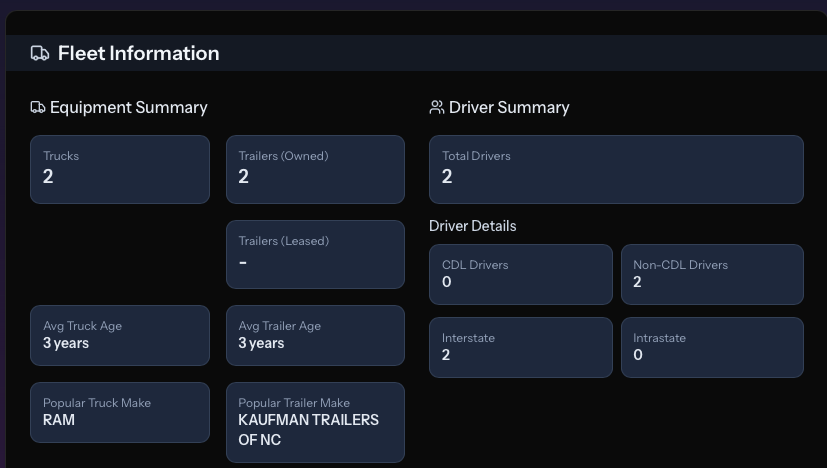Viewport: 827px width, 468px height.
Task: Click the RAM truck make value
Action: [59, 420]
